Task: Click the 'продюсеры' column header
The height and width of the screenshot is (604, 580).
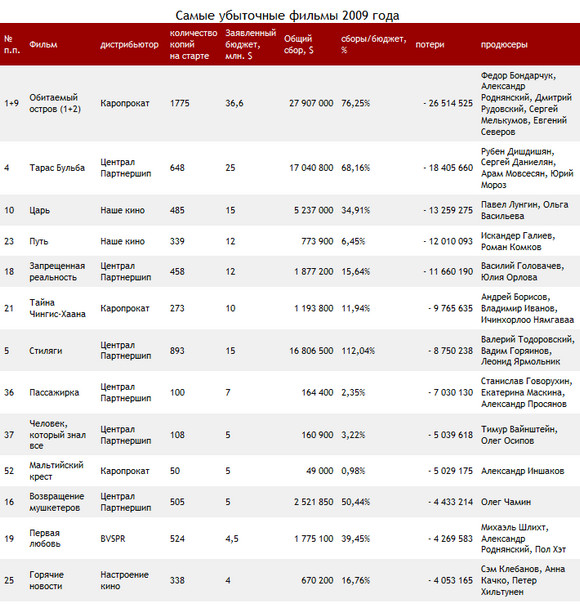Action: 504,45
